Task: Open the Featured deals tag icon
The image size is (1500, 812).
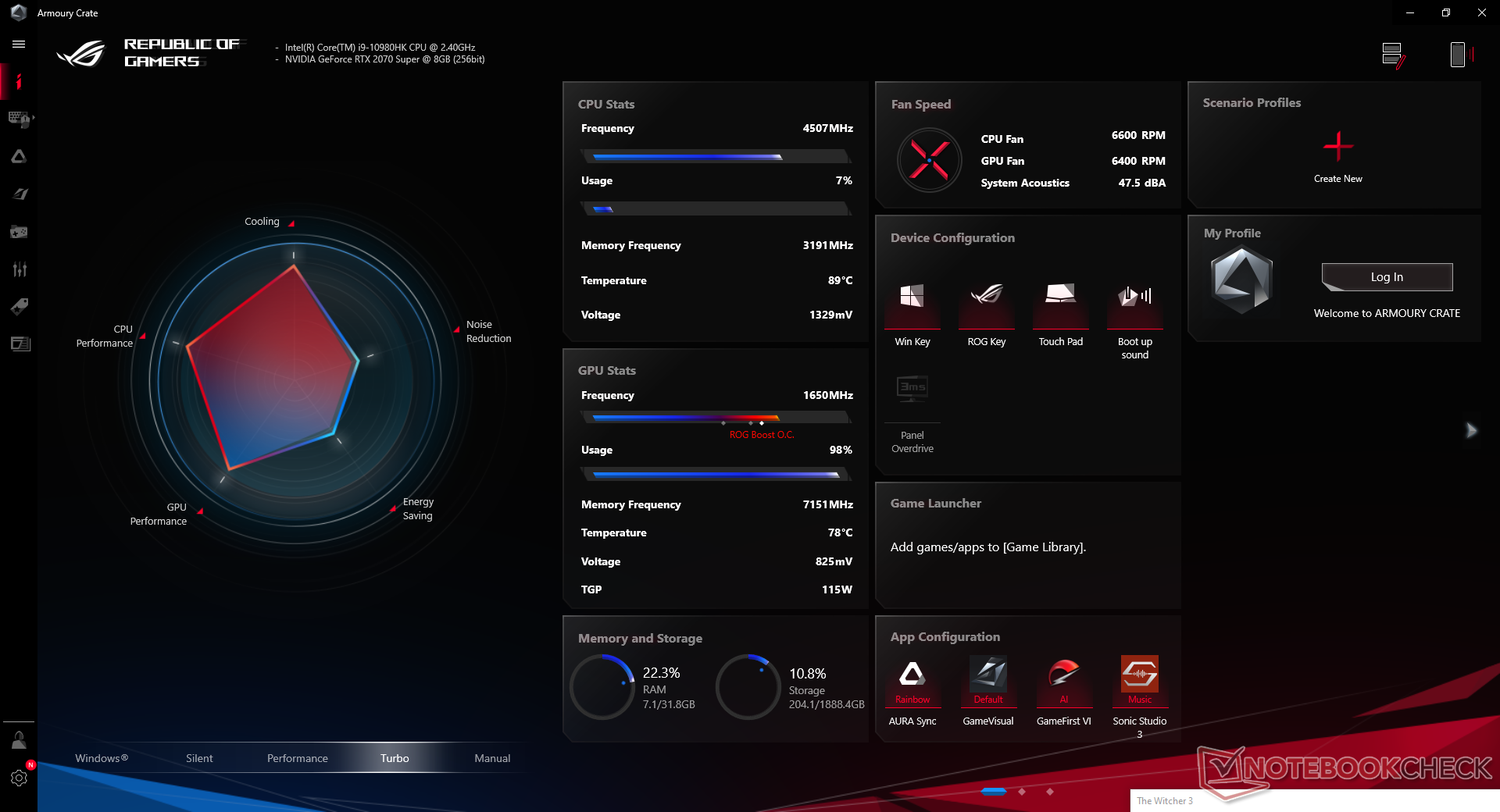Action: pyautogui.click(x=19, y=306)
